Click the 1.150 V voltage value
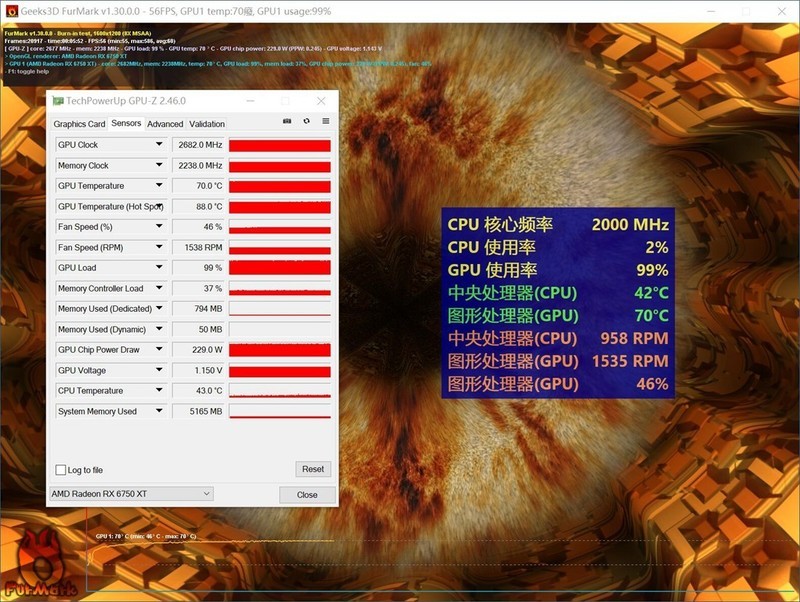Image resolution: width=800 pixels, height=602 pixels. point(198,370)
